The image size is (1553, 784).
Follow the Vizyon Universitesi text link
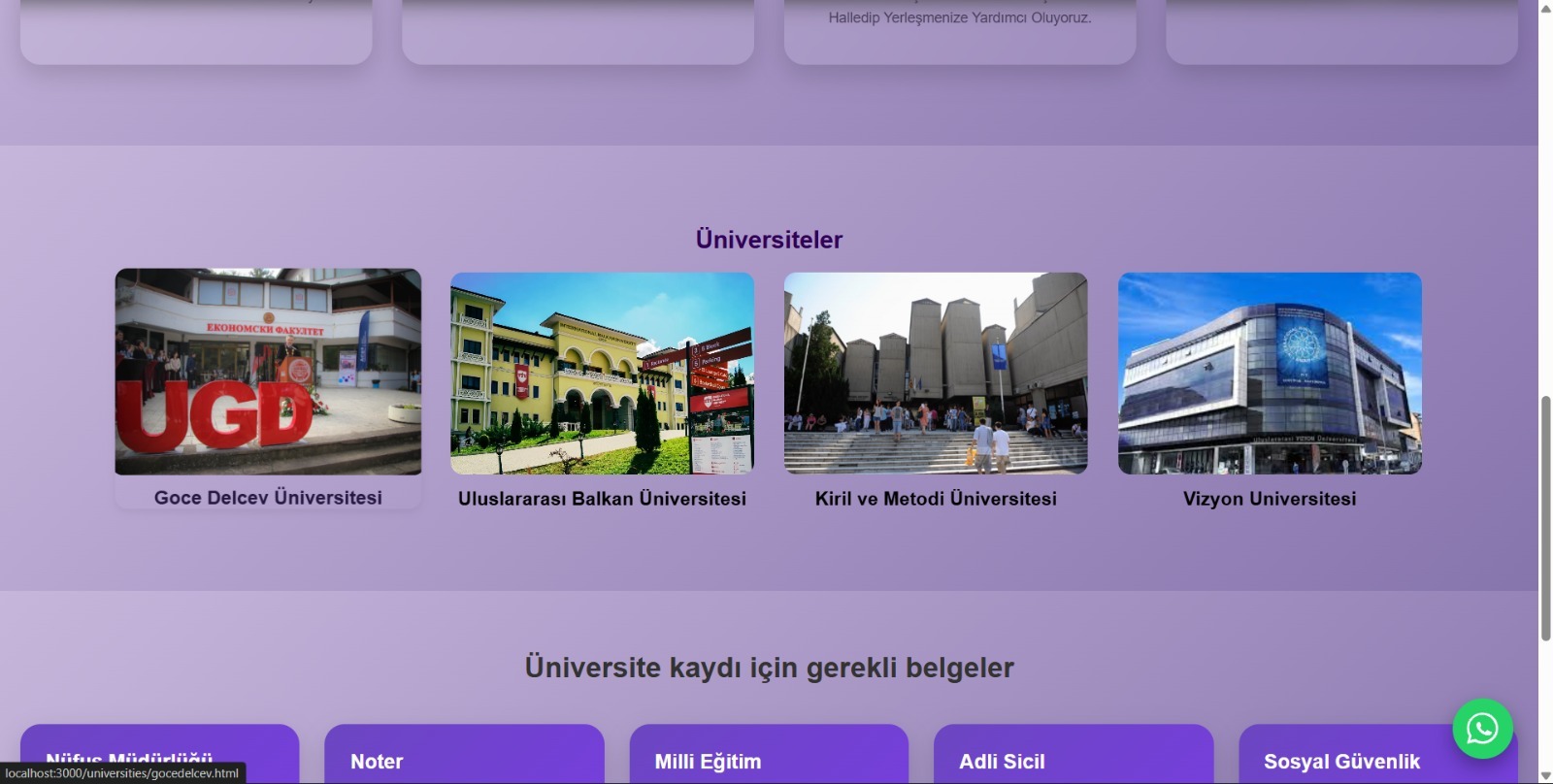(x=1270, y=499)
